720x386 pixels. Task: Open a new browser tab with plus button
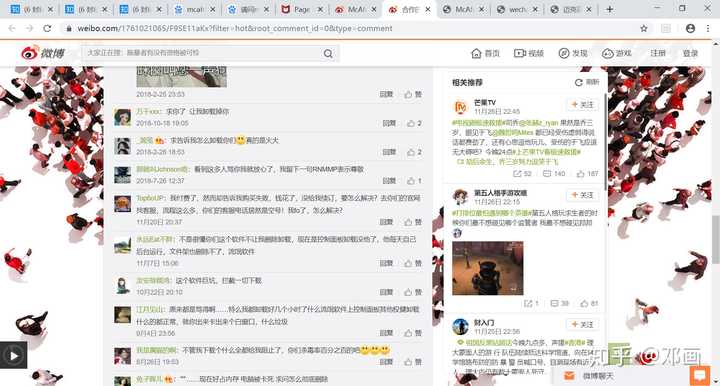click(609, 9)
